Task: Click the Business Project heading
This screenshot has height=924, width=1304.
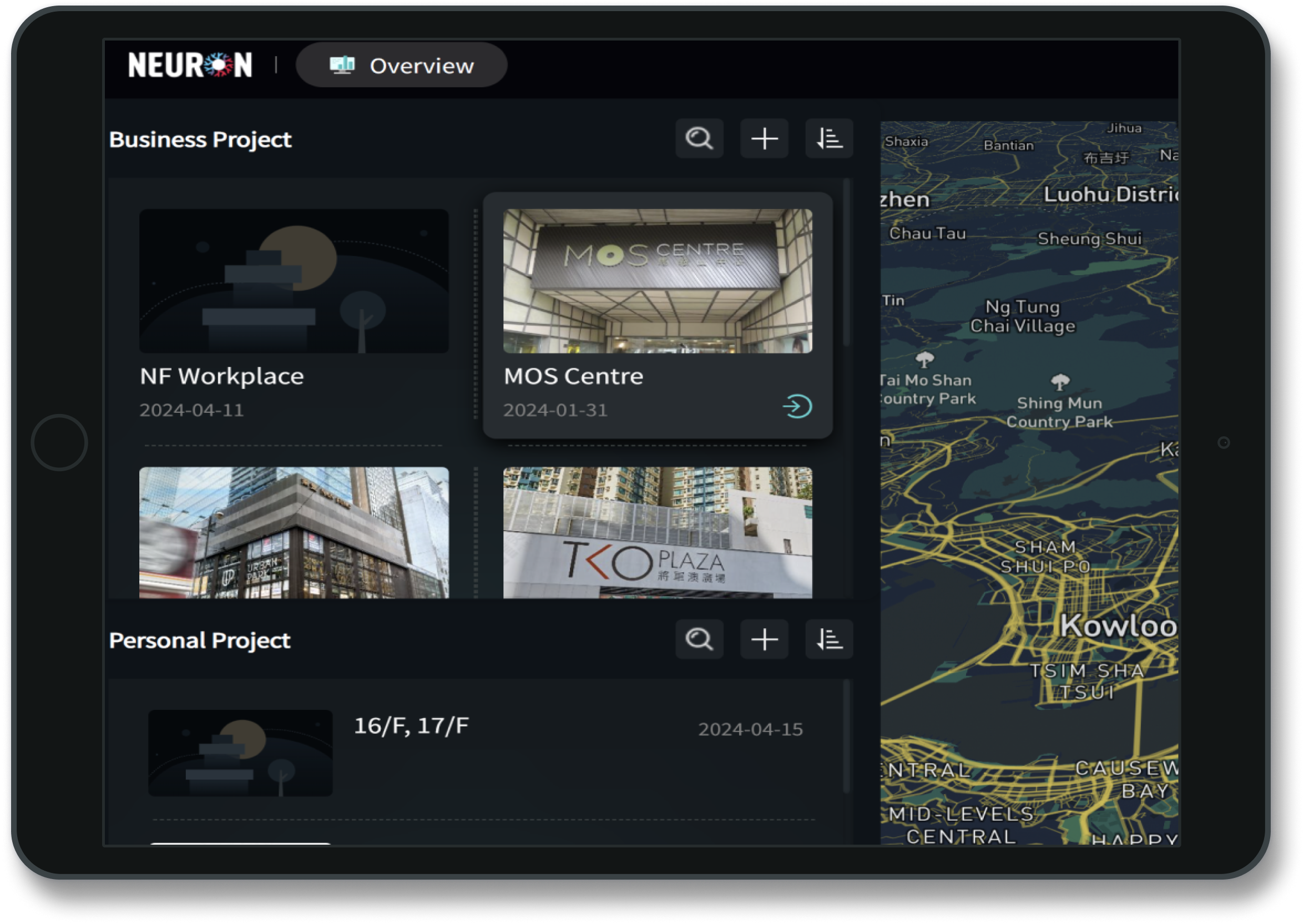Action: click(200, 139)
